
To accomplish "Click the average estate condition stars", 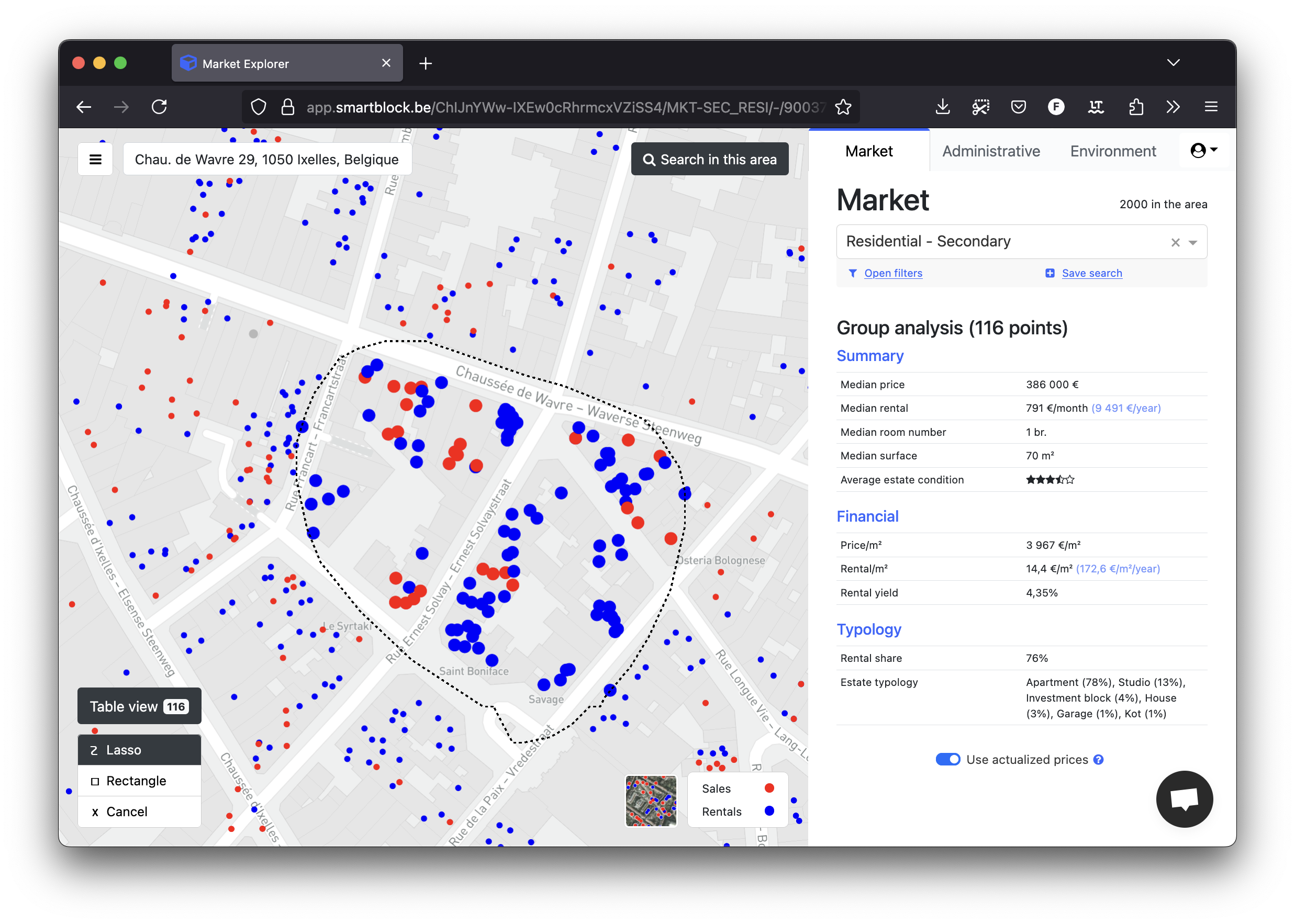I will (1050, 480).
